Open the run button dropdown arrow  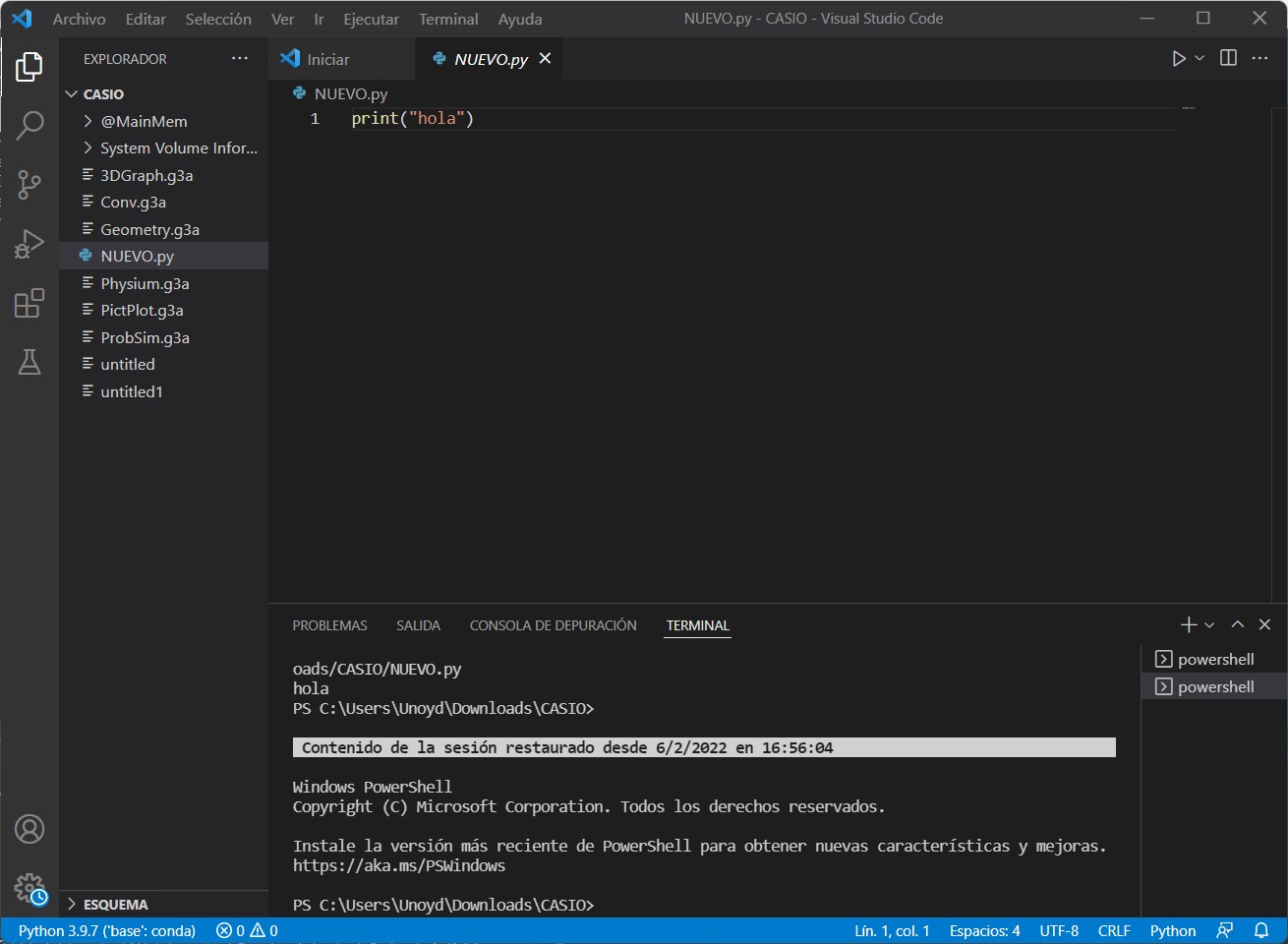[x=1200, y=59]
